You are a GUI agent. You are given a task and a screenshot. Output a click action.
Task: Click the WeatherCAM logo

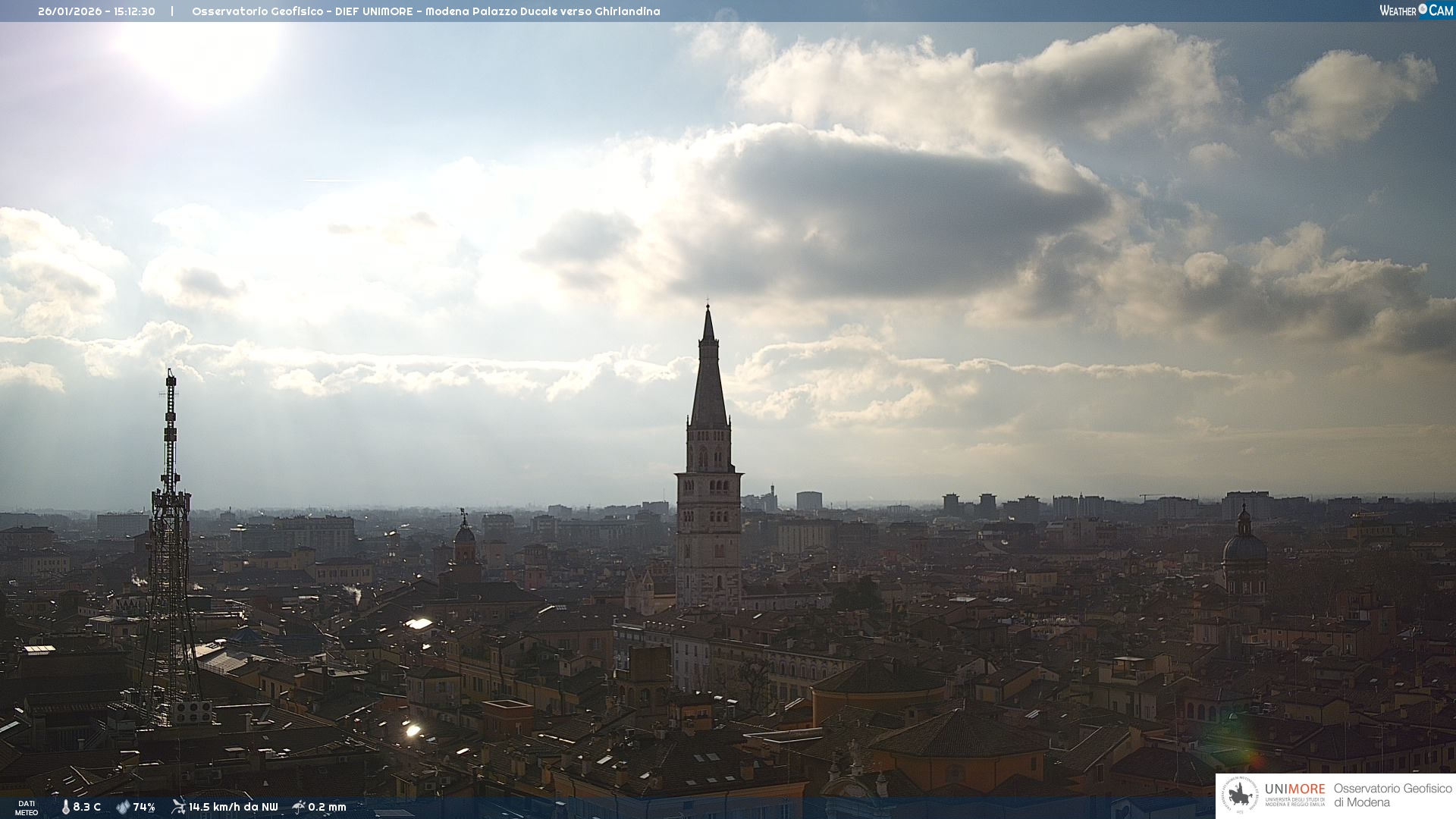1416,11
